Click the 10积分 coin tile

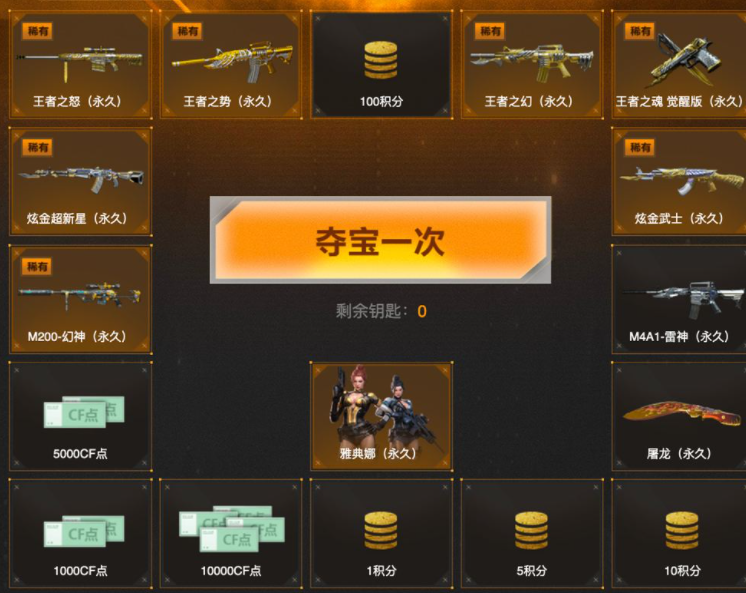click(679, 534)
